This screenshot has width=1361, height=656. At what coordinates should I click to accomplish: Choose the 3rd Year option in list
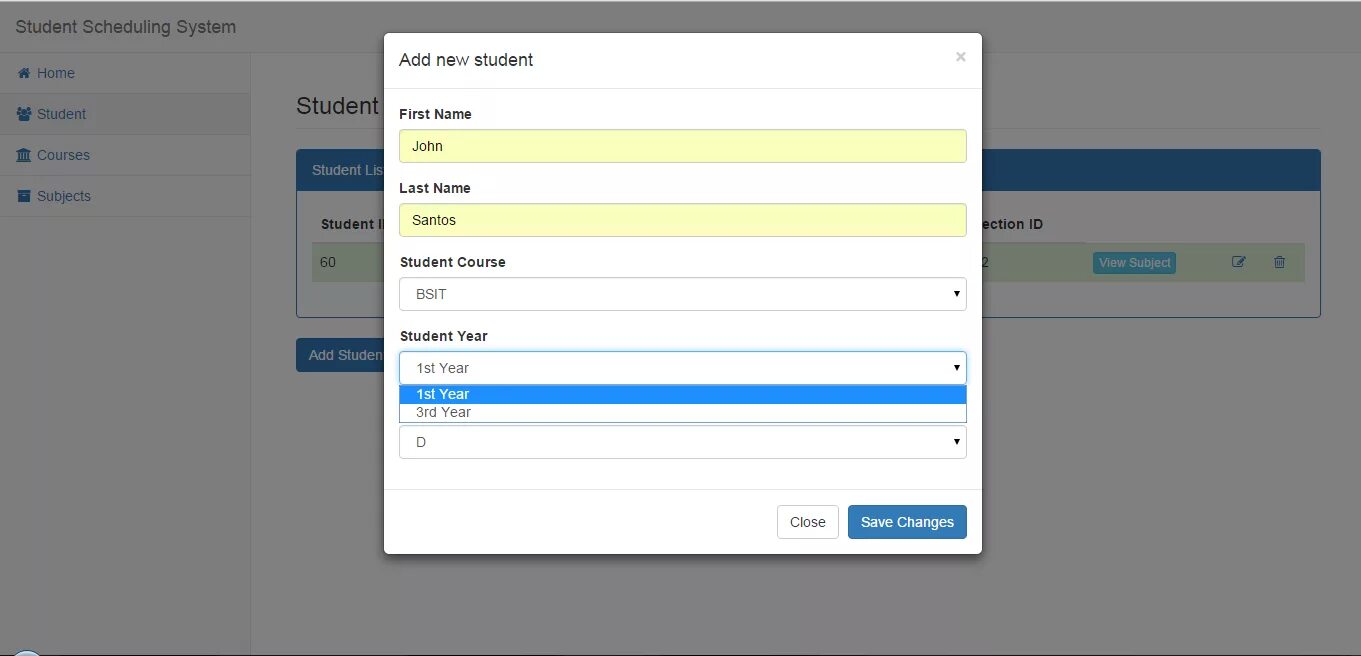[x=682, y=412]
